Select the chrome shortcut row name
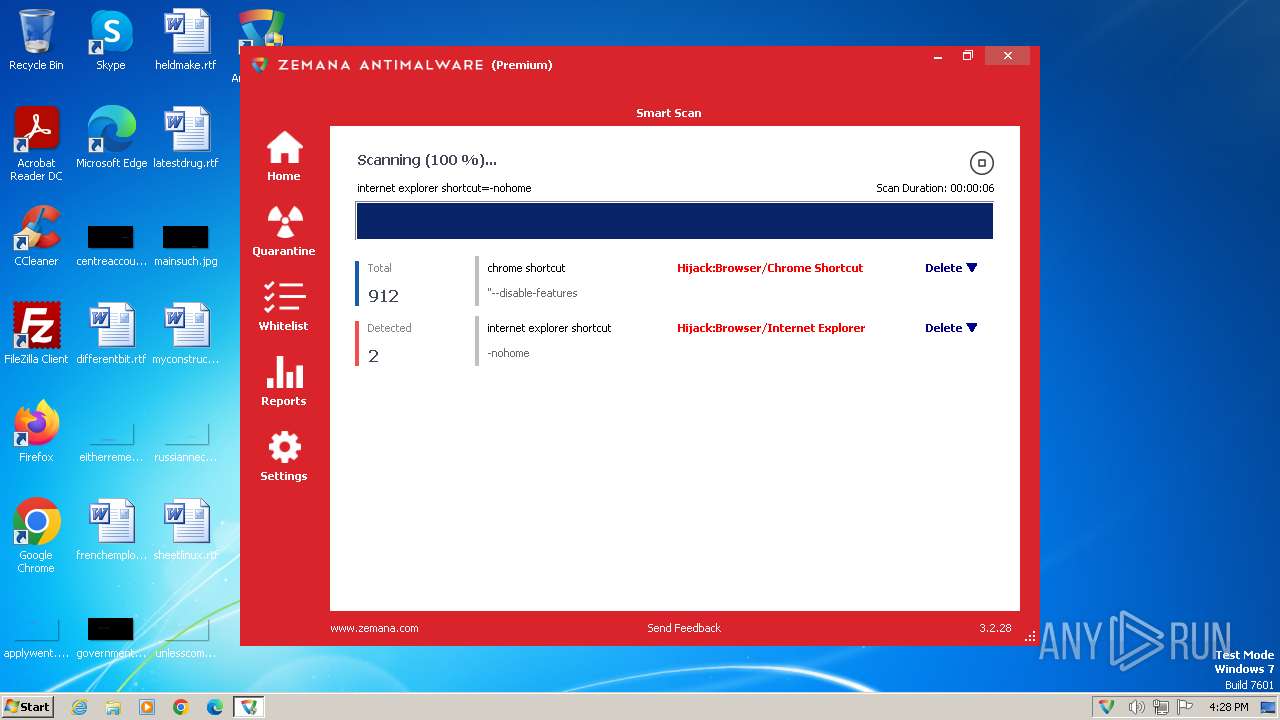This screenshot has width=1280, height=720. (526, 268)
